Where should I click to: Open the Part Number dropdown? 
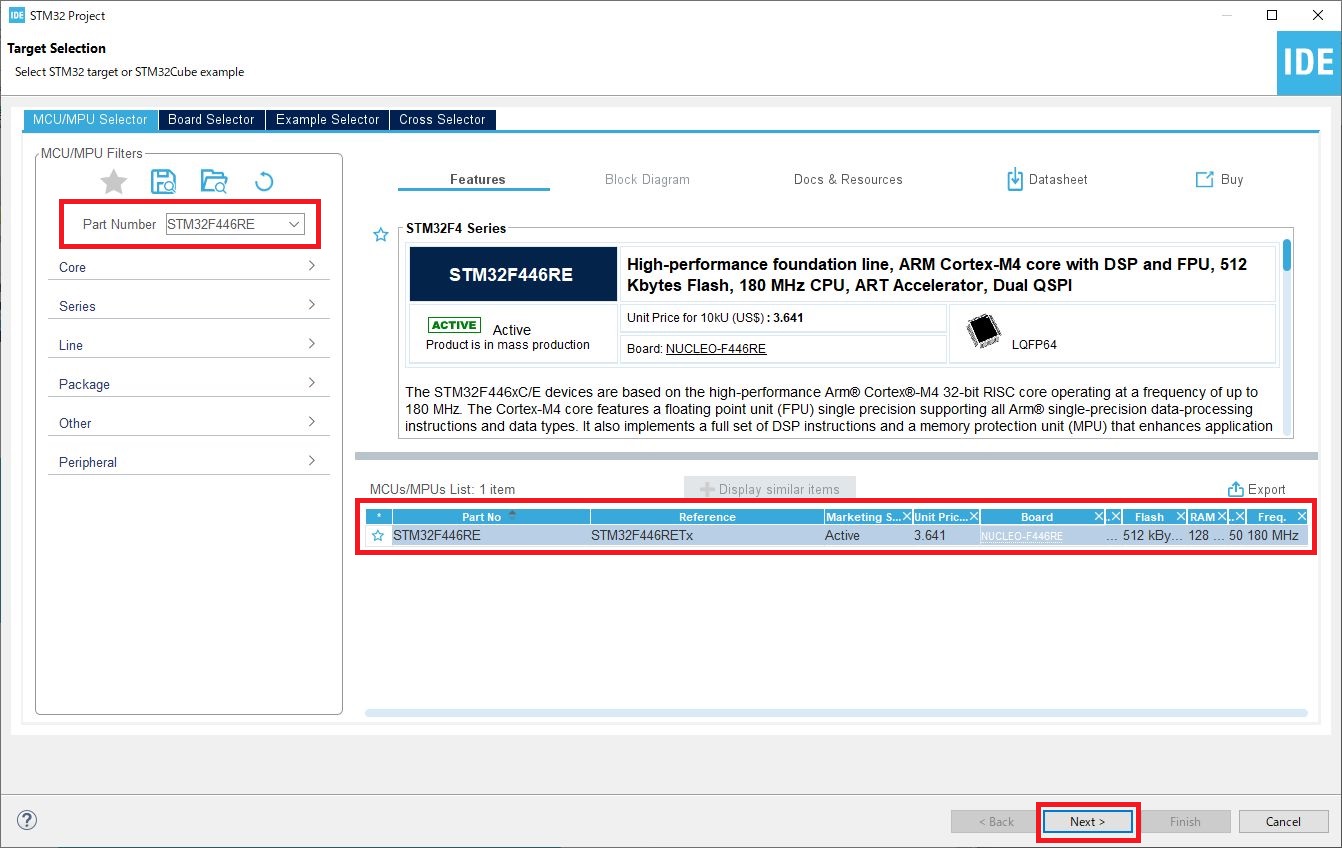click(x=294, y=225)
